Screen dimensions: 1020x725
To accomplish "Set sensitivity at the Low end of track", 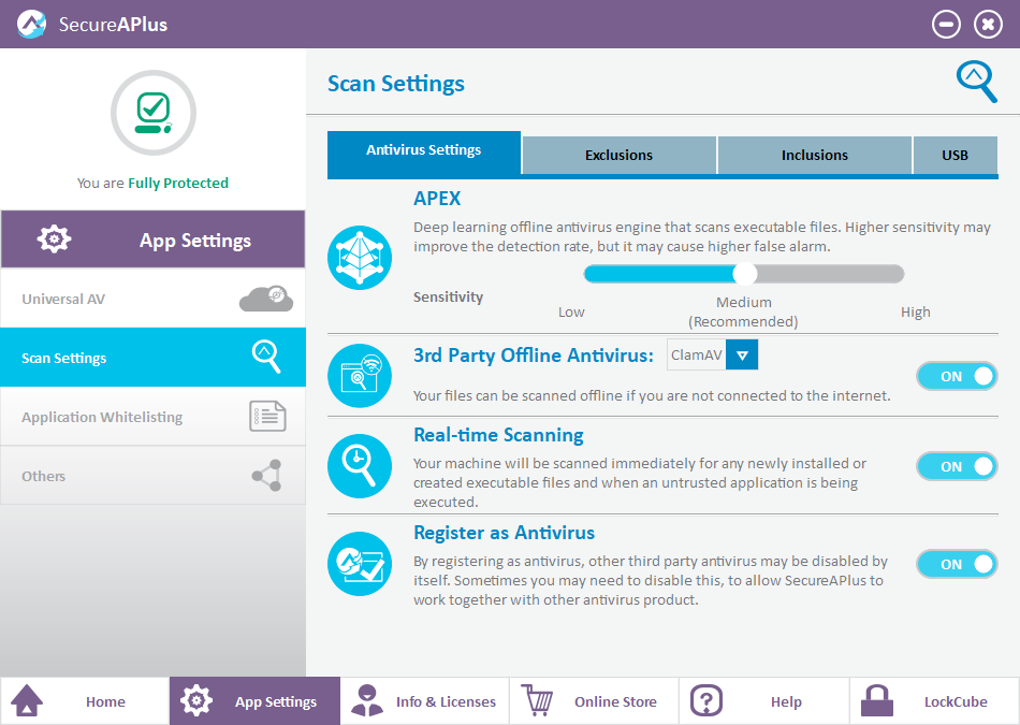I will point(591,274).
